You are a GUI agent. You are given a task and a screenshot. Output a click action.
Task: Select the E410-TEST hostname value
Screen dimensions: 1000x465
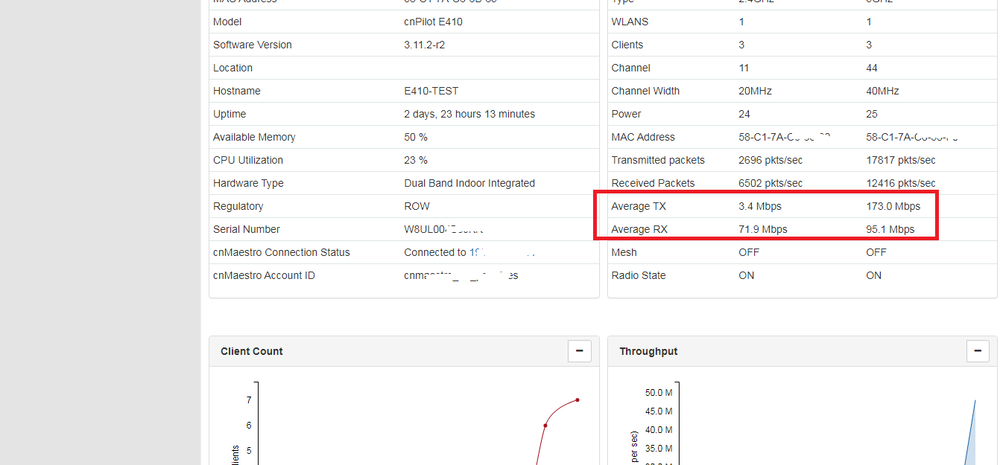click(429, 91)
